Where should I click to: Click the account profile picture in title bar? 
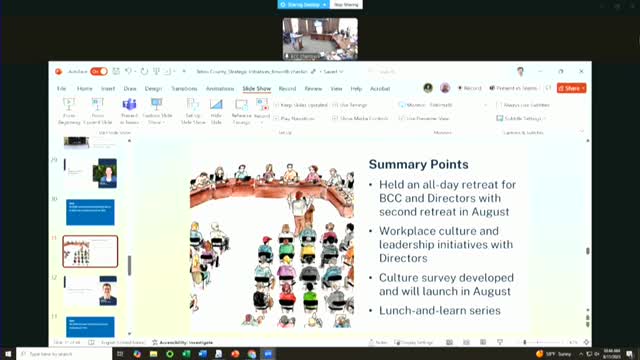pos(520,71)
